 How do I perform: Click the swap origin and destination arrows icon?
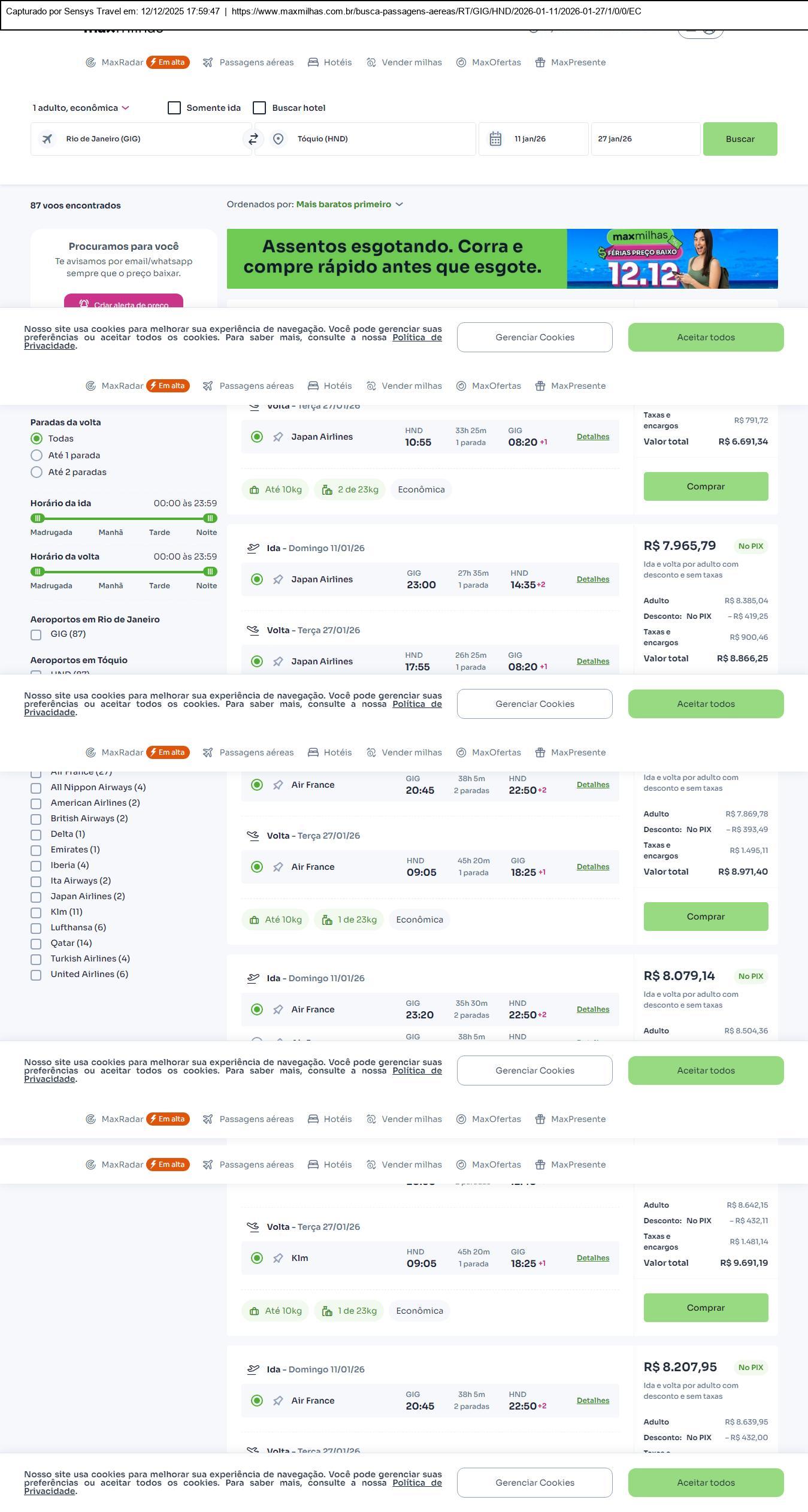click(x=253, y=139)
